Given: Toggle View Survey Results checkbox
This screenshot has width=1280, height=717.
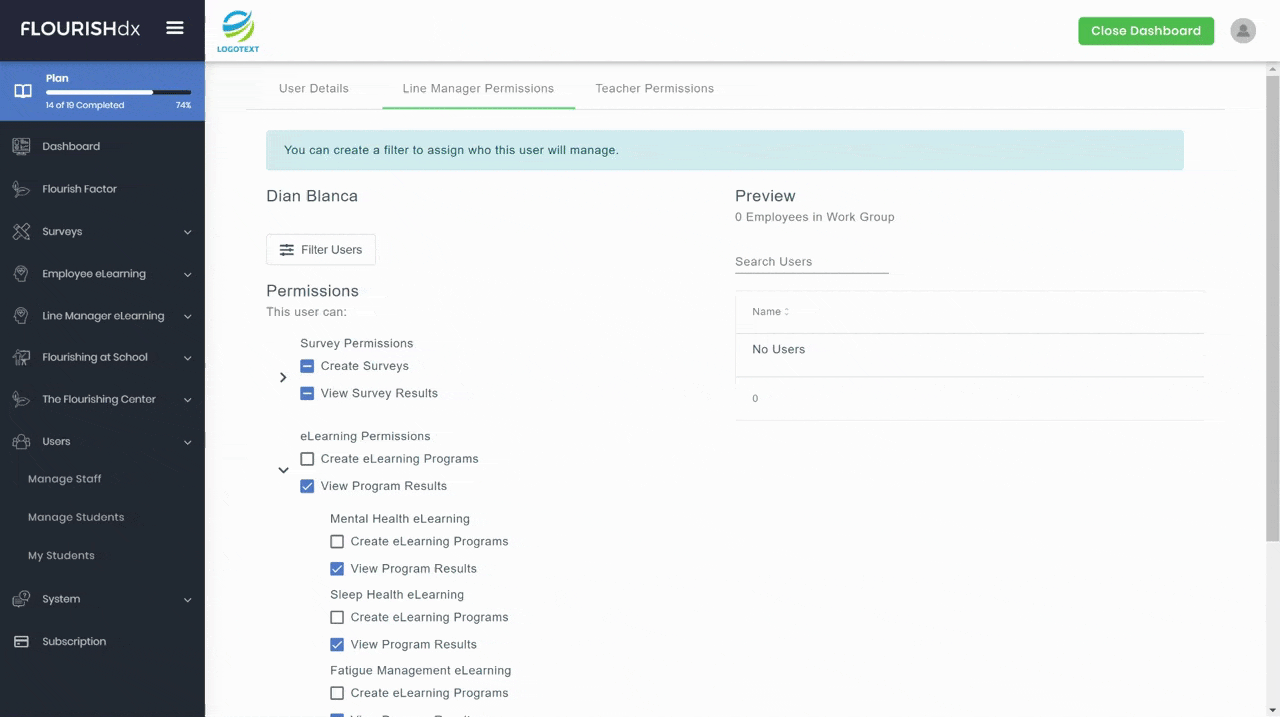Looking at the screenshot, I should [x=307, y=393].
